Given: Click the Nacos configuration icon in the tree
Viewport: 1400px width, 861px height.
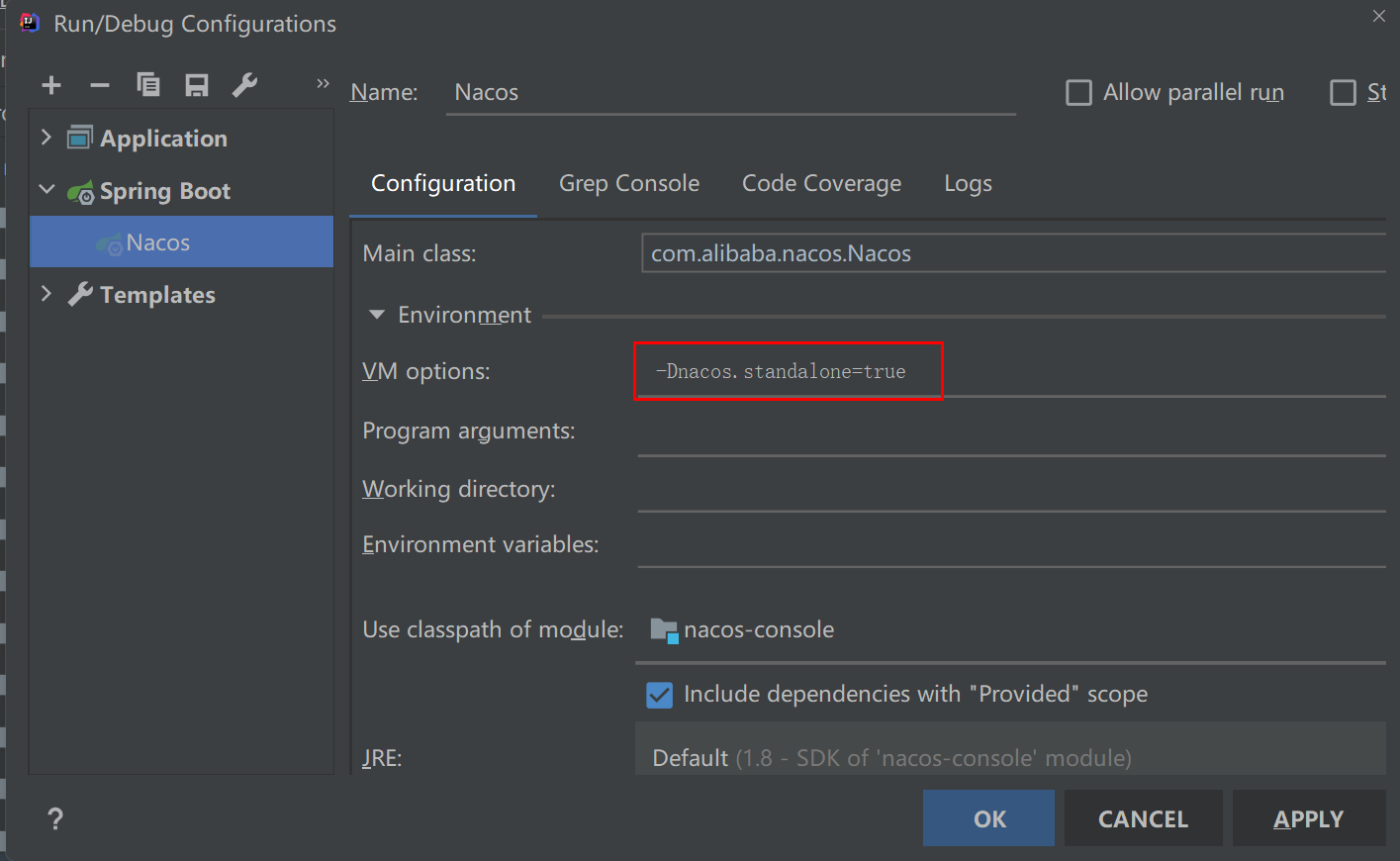Looking at the screenshot, I should 110,243.
